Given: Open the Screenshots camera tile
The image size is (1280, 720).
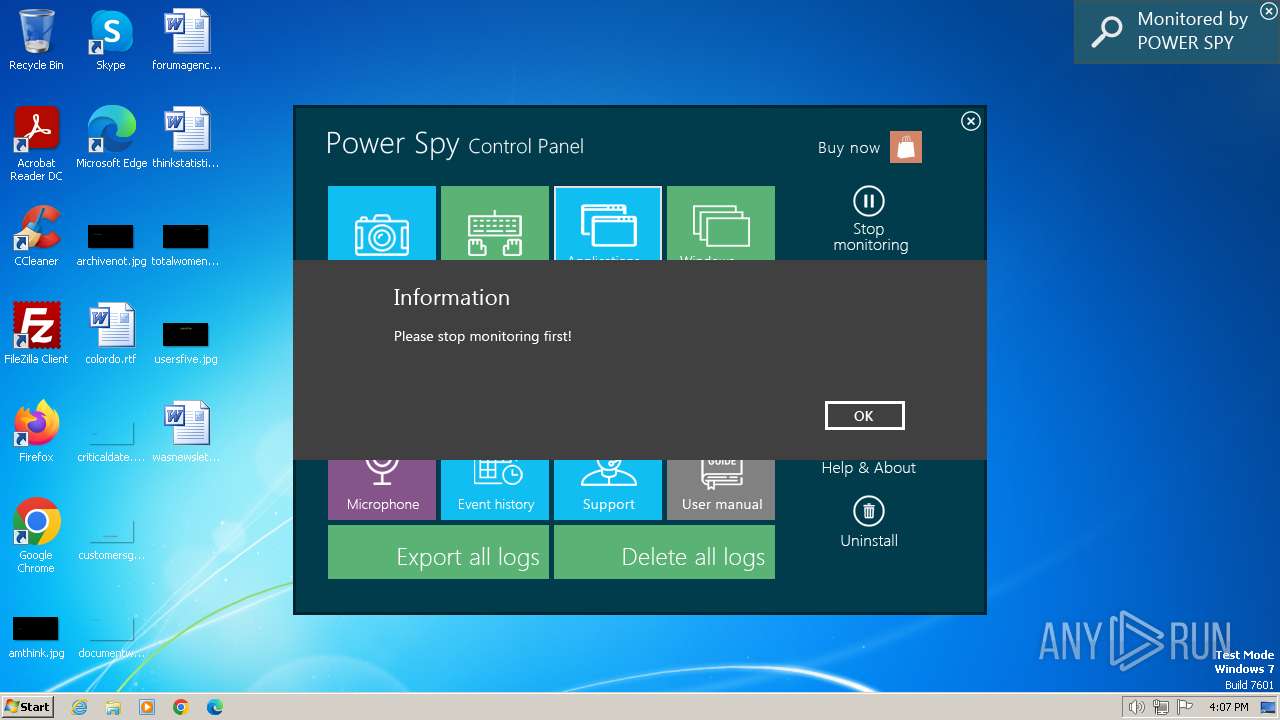Looking at the screenshot, I should coord(382,223).
